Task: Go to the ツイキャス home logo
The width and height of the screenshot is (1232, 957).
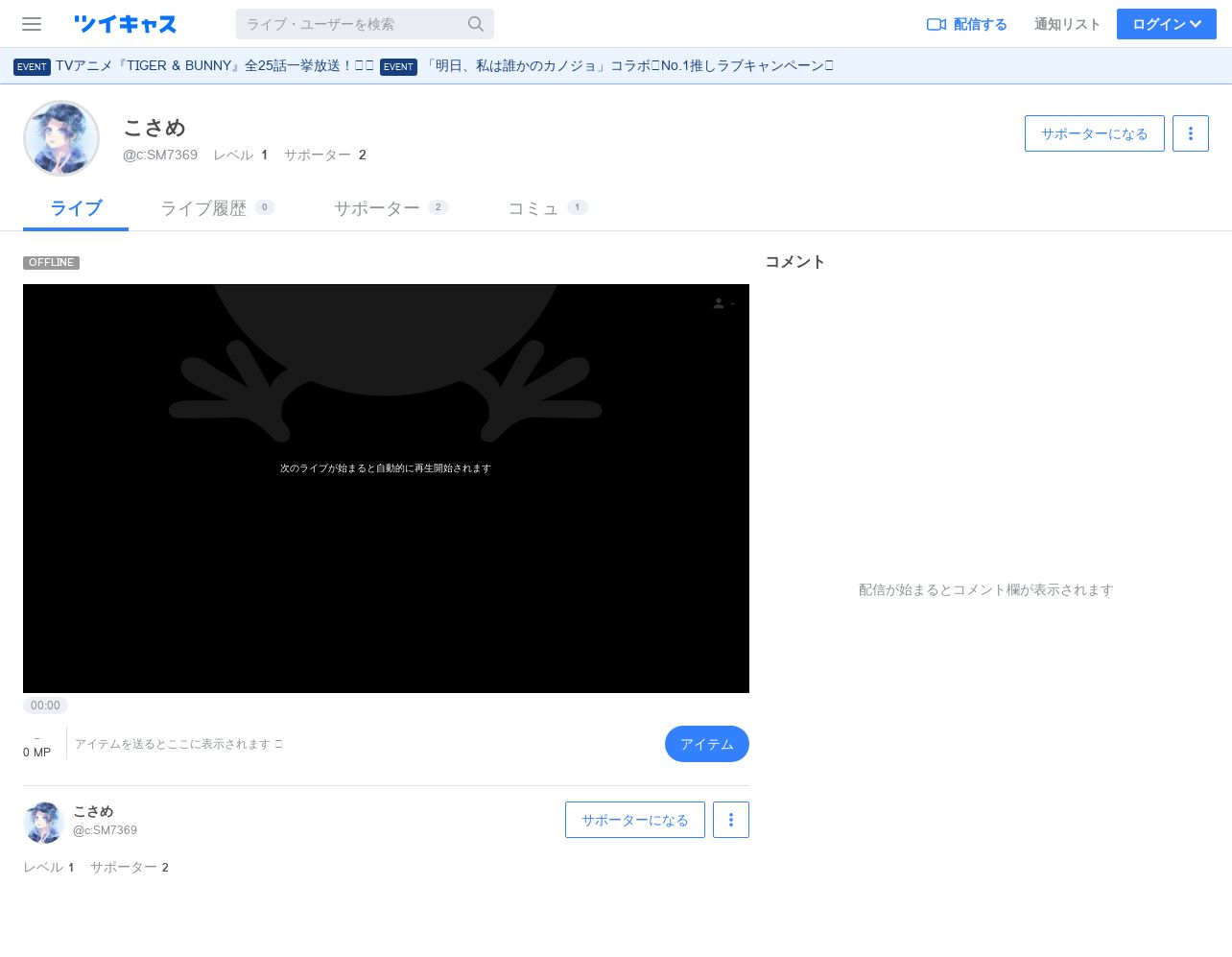Action: pos(125,24)
